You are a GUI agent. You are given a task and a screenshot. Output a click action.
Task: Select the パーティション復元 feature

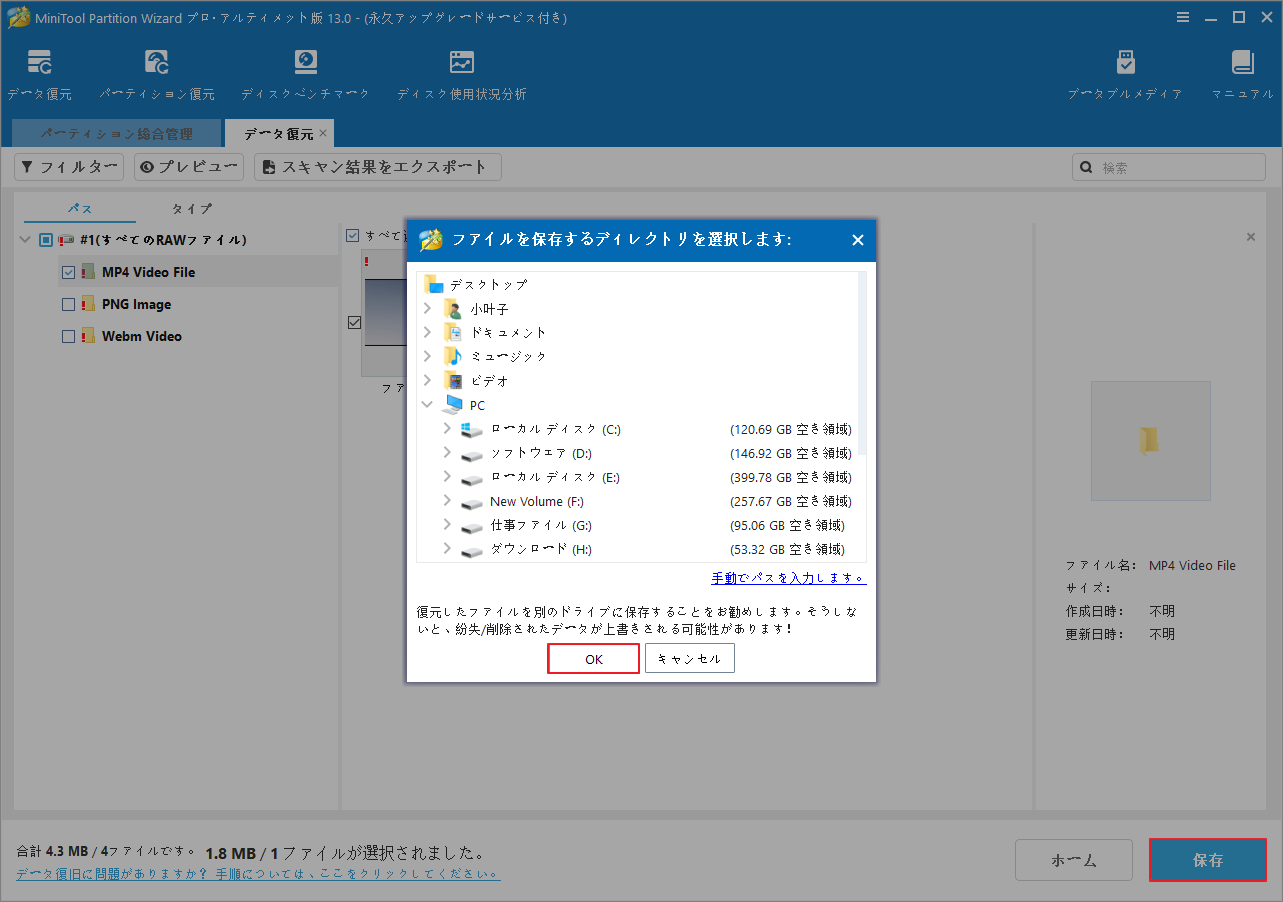[156, 72]
